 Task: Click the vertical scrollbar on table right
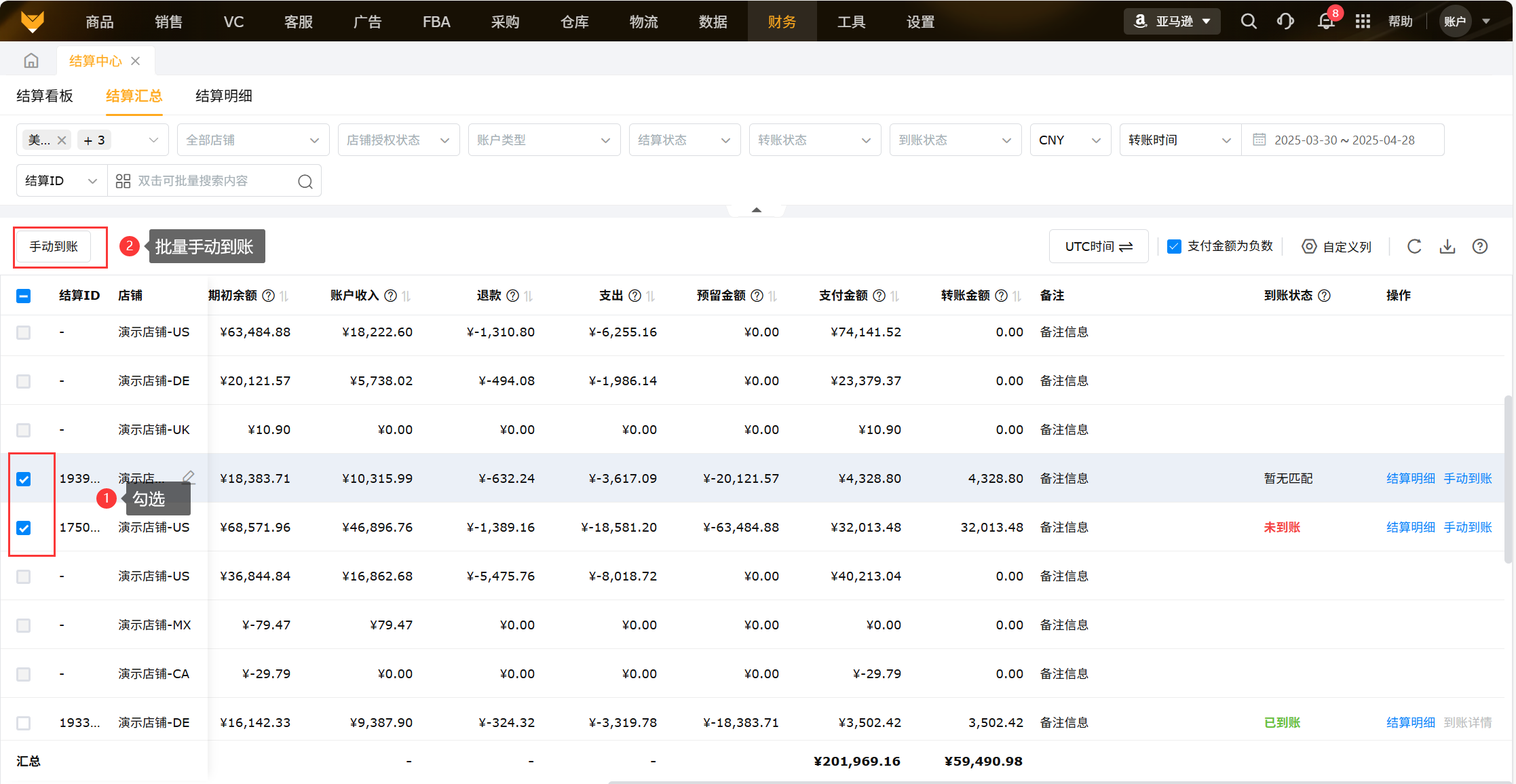[1508, 478]
